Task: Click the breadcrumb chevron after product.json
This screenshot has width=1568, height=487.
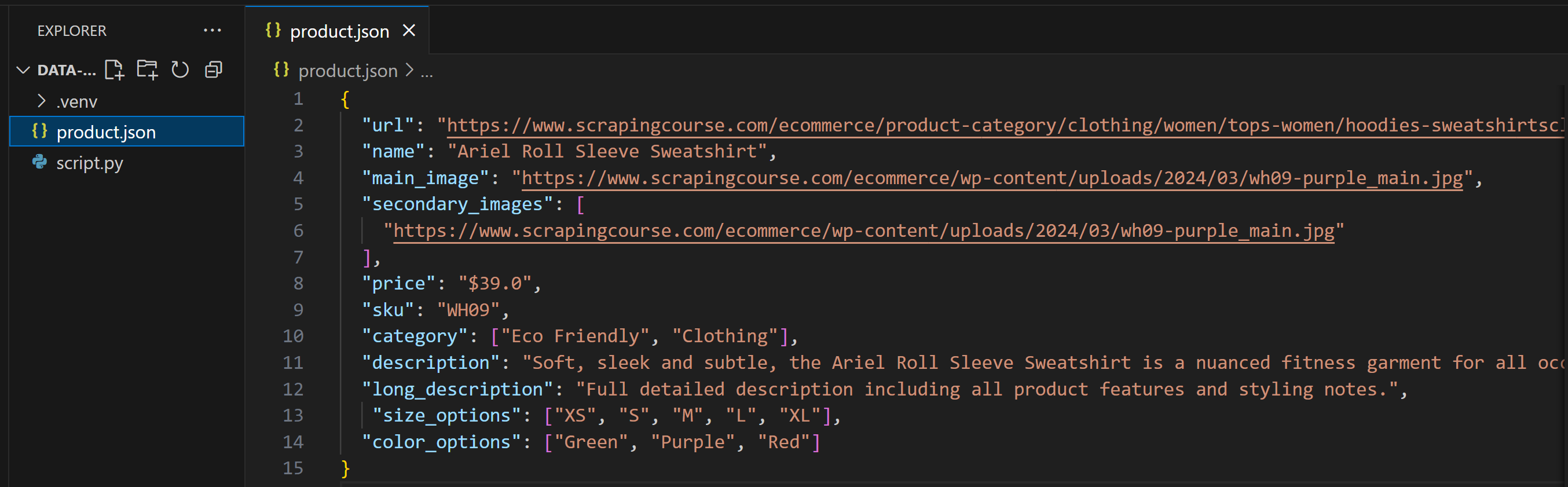Action: coord(409,71)
